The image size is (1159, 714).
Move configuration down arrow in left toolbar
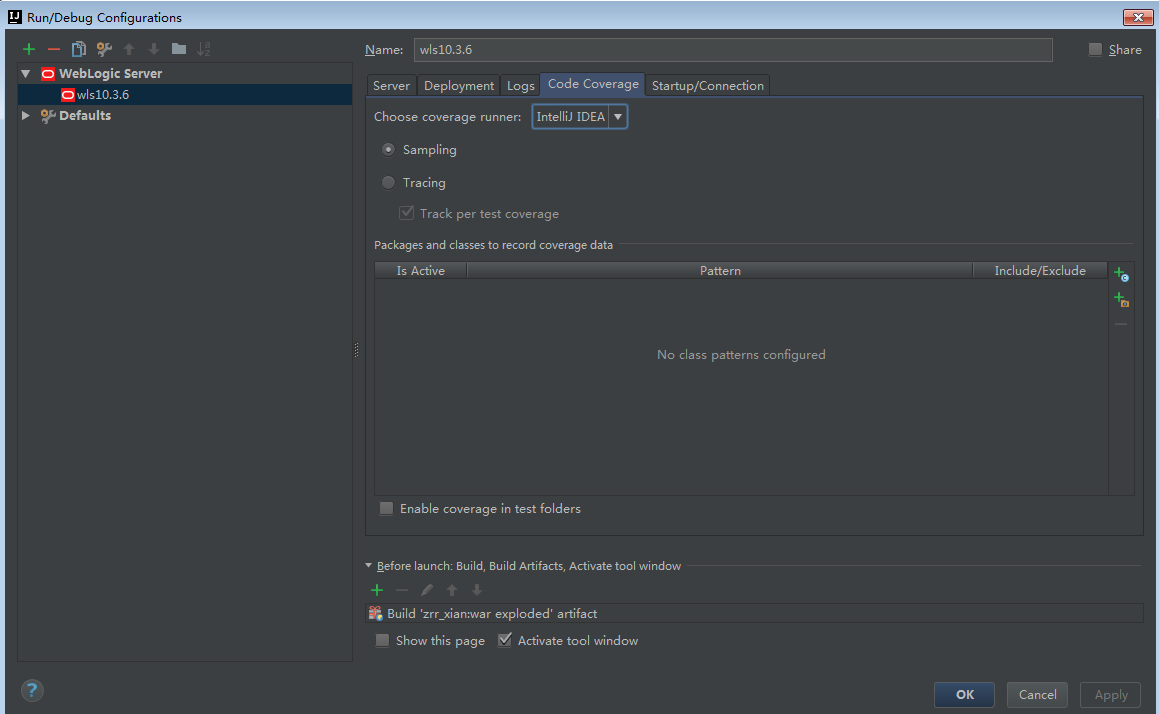tap(154, 50)
